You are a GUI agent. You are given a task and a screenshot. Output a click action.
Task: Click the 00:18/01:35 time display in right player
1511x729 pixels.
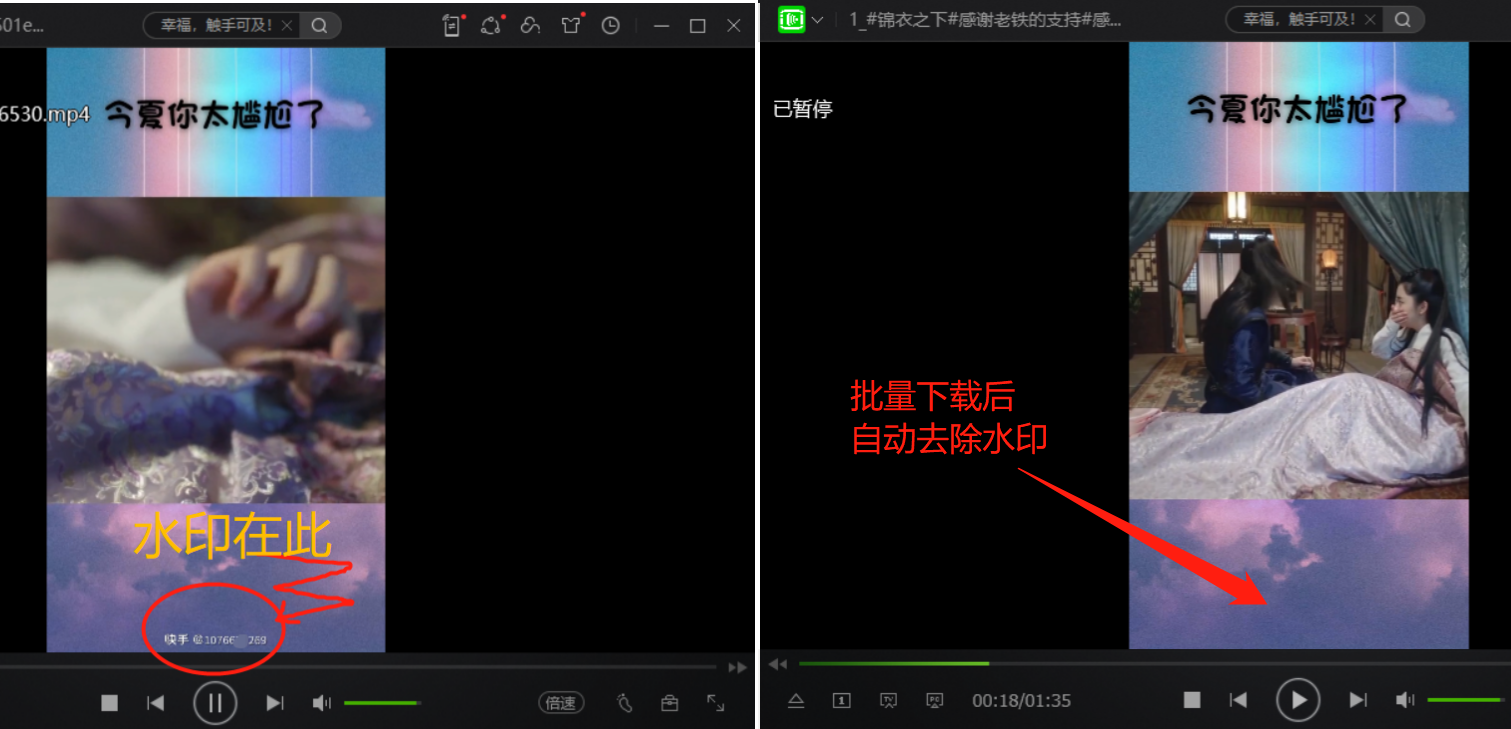pos(1021,701)
